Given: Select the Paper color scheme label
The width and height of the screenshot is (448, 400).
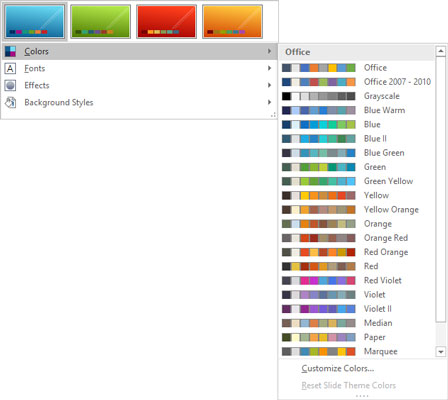Looking at the screenshot, I should tap(375, 337).
